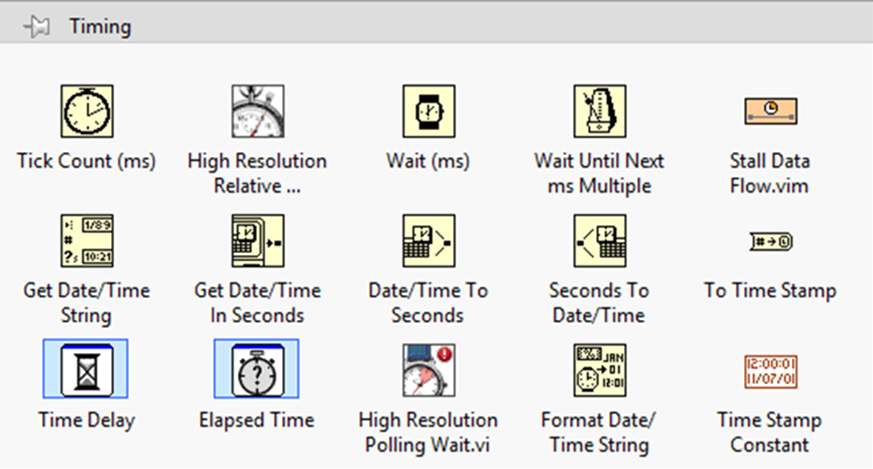
Task: Click the Format Date/Time String icon
Action: [x=599, y=369]
